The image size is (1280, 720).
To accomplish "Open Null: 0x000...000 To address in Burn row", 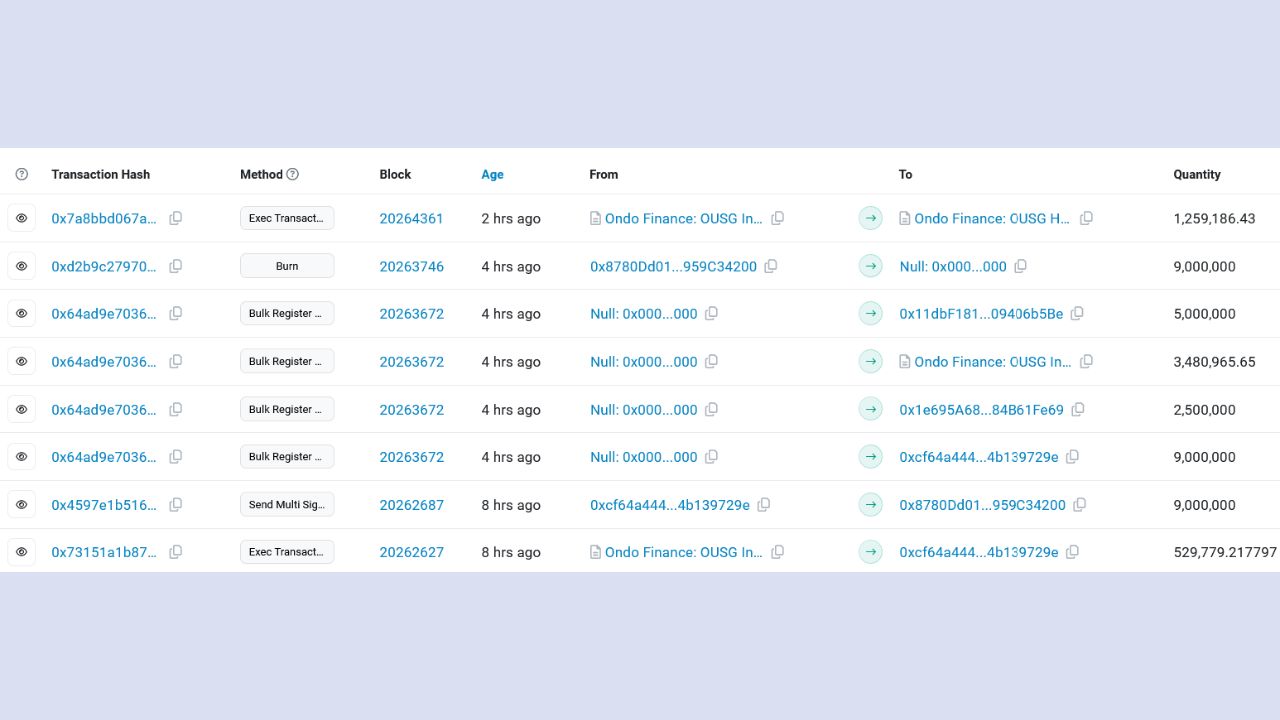I will coord(953,266).
